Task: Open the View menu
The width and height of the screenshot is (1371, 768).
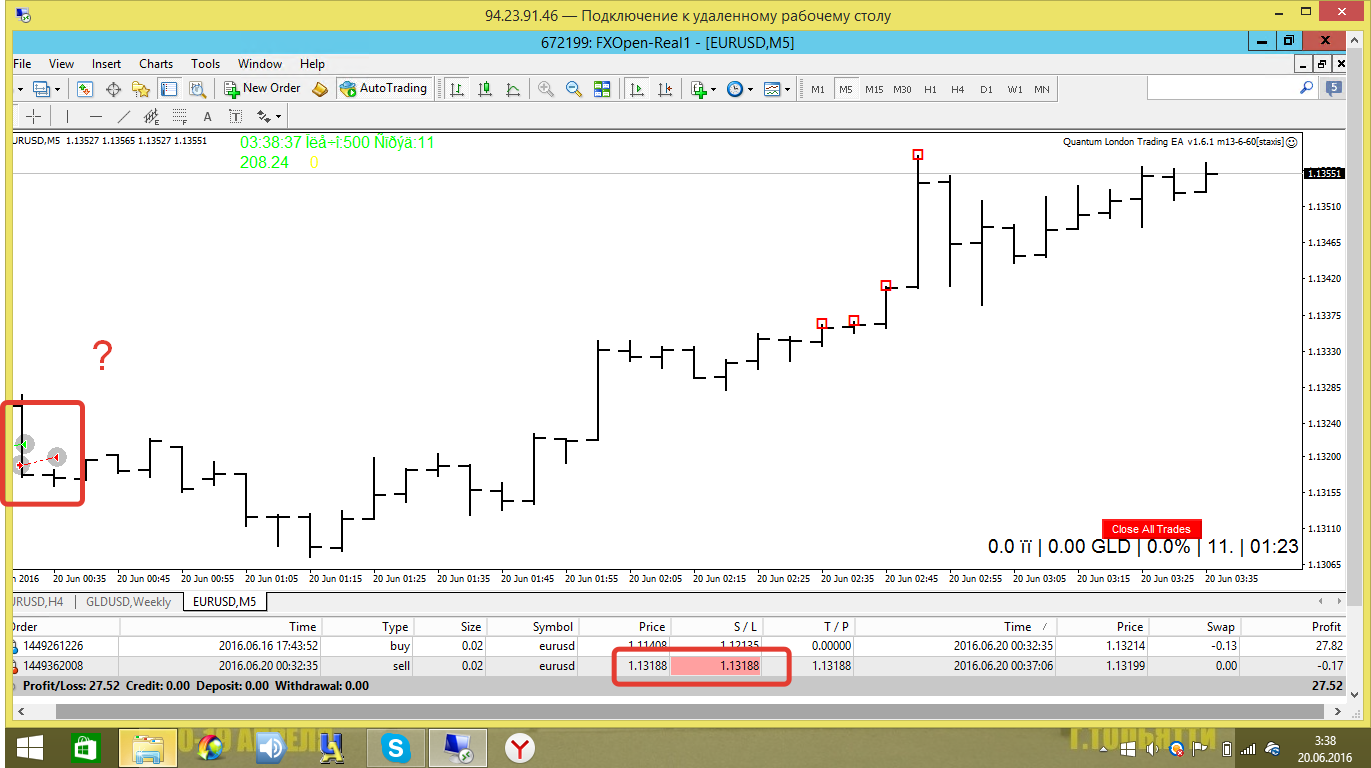Action: pyautogui.click(x=61, y=64)
